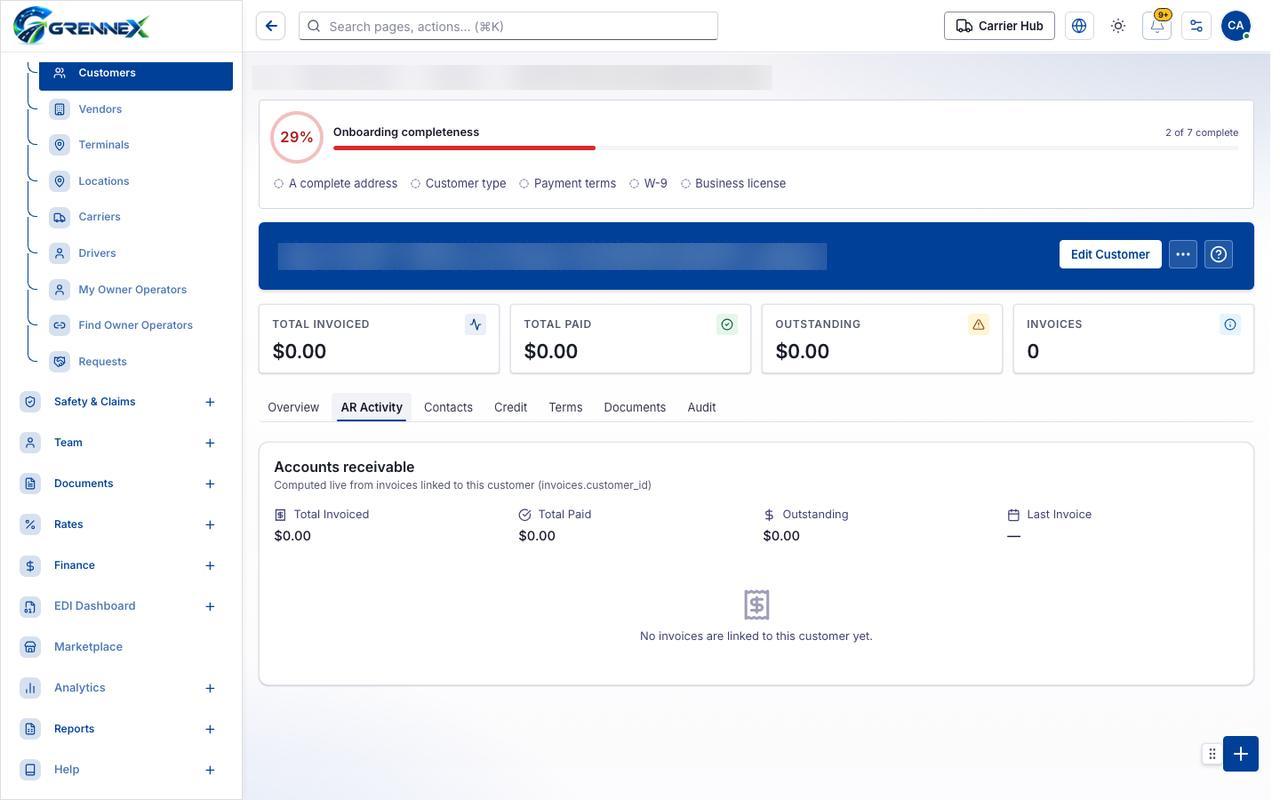Click the Total Invoiced activity icon

[x=475, y=324]
